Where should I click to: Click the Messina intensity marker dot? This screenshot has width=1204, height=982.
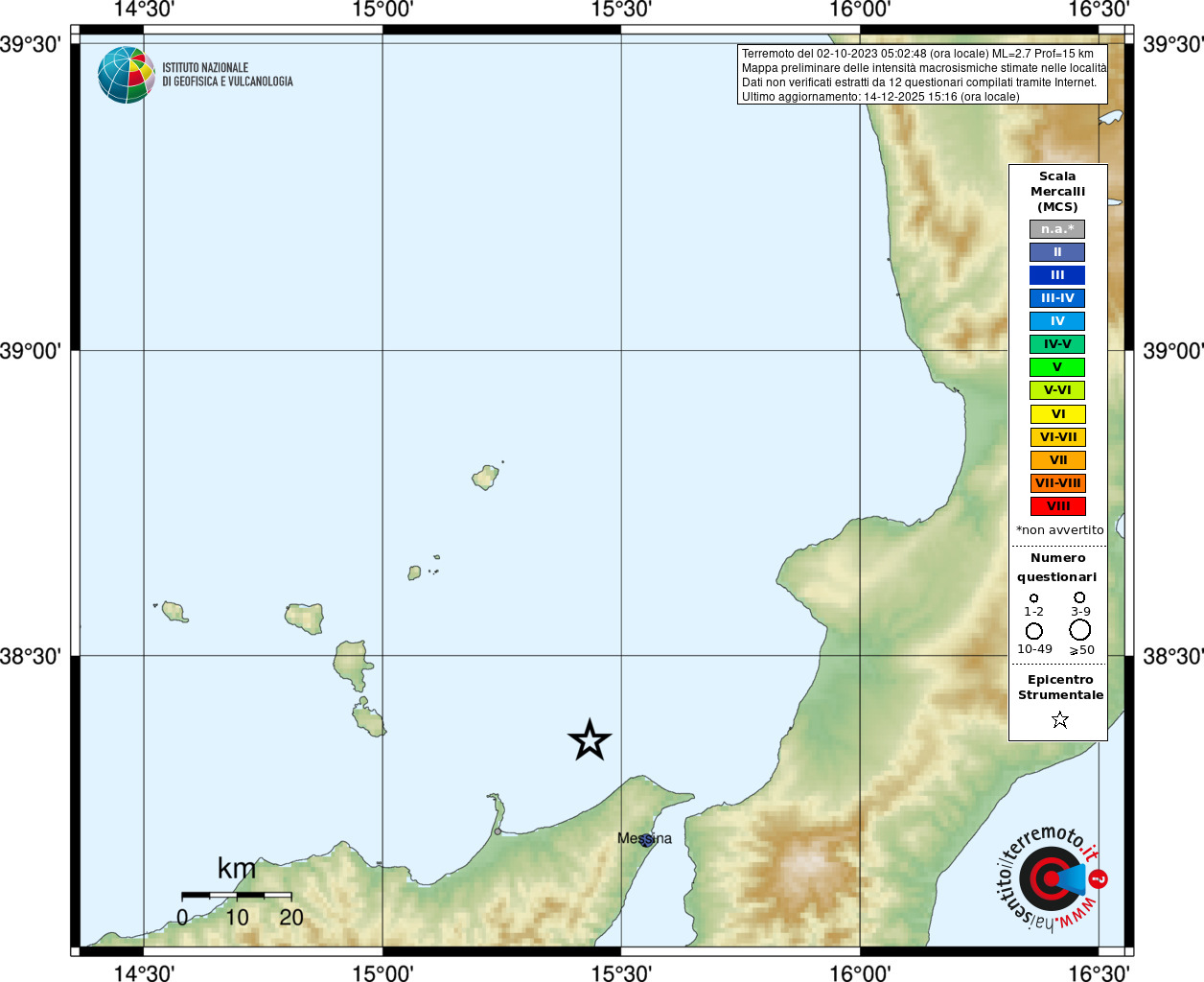point(647,840)
